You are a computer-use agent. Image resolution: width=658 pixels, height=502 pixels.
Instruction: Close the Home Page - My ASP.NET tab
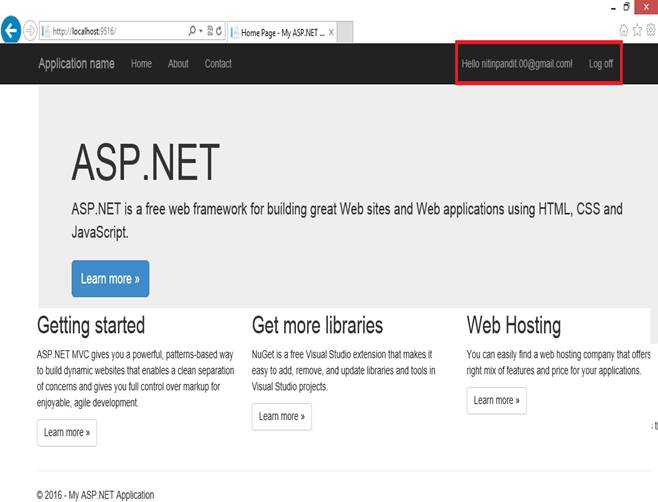point(331,32)
